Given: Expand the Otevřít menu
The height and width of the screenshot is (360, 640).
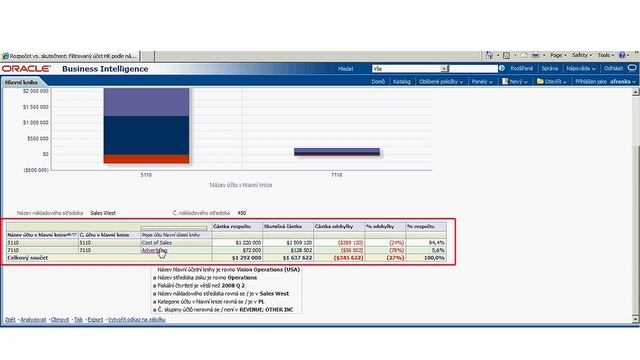Looking at the screenshot, I should tap(556, 82).
